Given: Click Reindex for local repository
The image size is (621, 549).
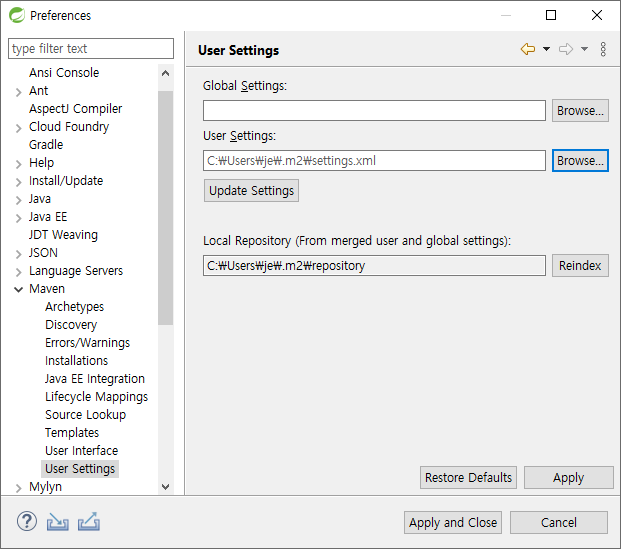Looking at the screenshot, I should click(580, 266).
